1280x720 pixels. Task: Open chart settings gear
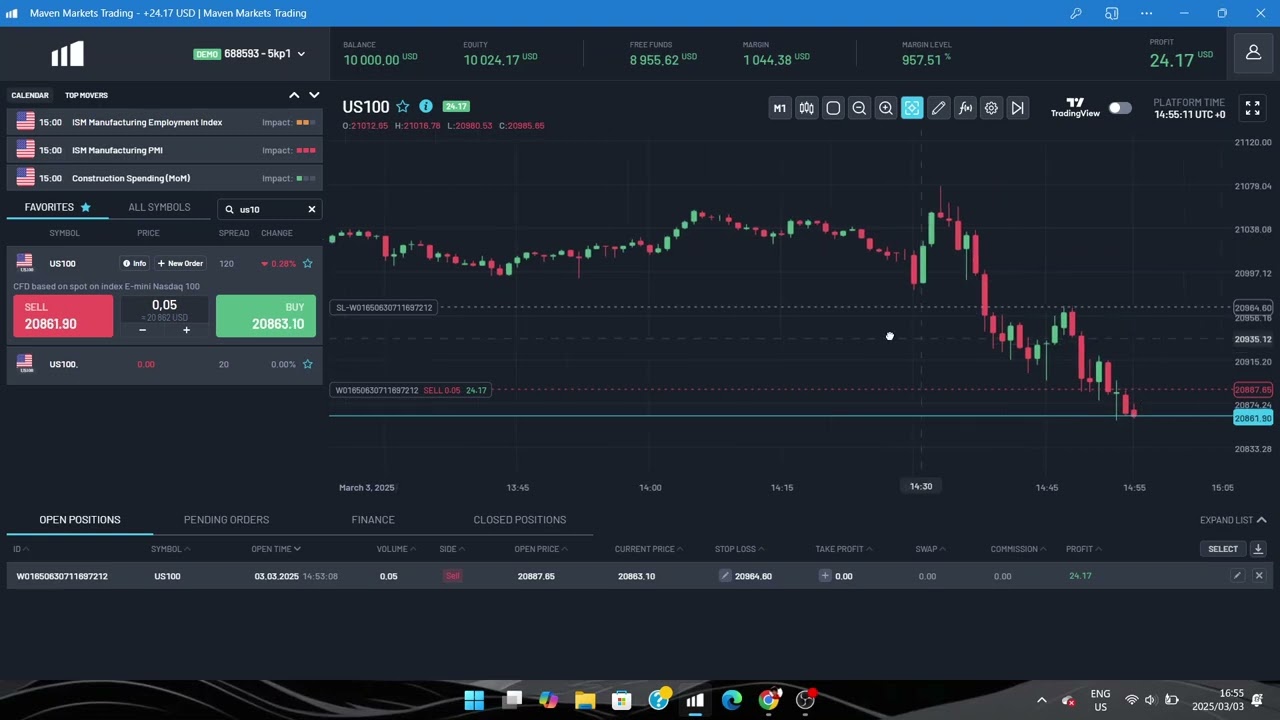[991, 108]
